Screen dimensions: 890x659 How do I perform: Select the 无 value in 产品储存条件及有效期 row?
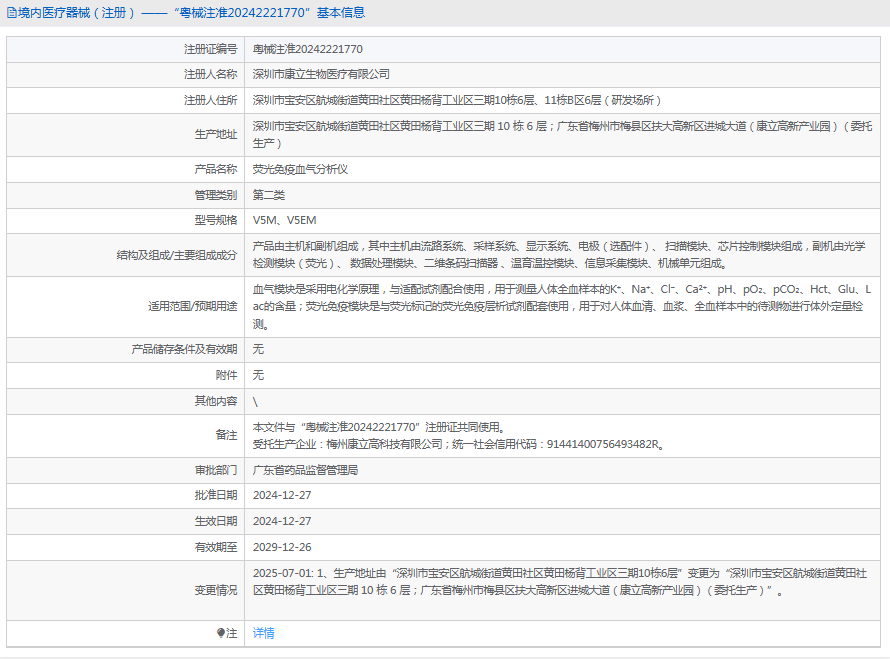pyautogui.click(x=258, y=349)
